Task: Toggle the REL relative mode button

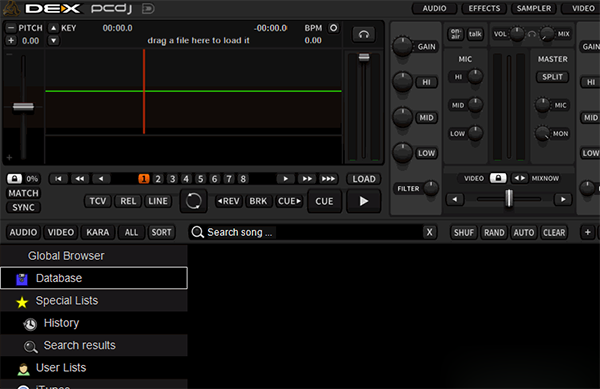Action: 128,201
